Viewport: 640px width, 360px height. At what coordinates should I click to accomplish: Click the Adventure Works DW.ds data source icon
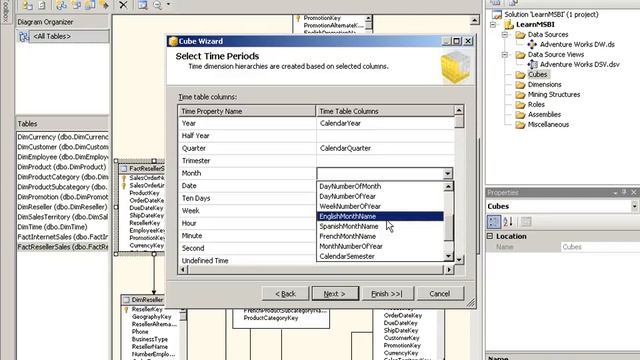point(531,44)
